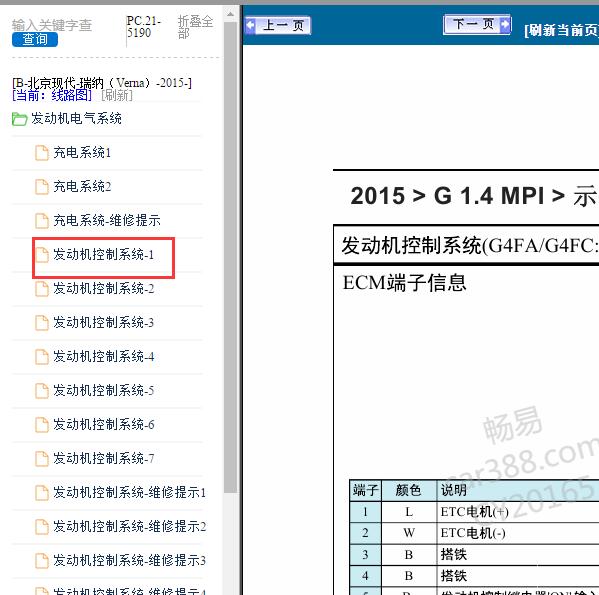Screen dimensions: 599x595
Task: Click document icon beside 发动机控制系统-1
Action: 42,255
